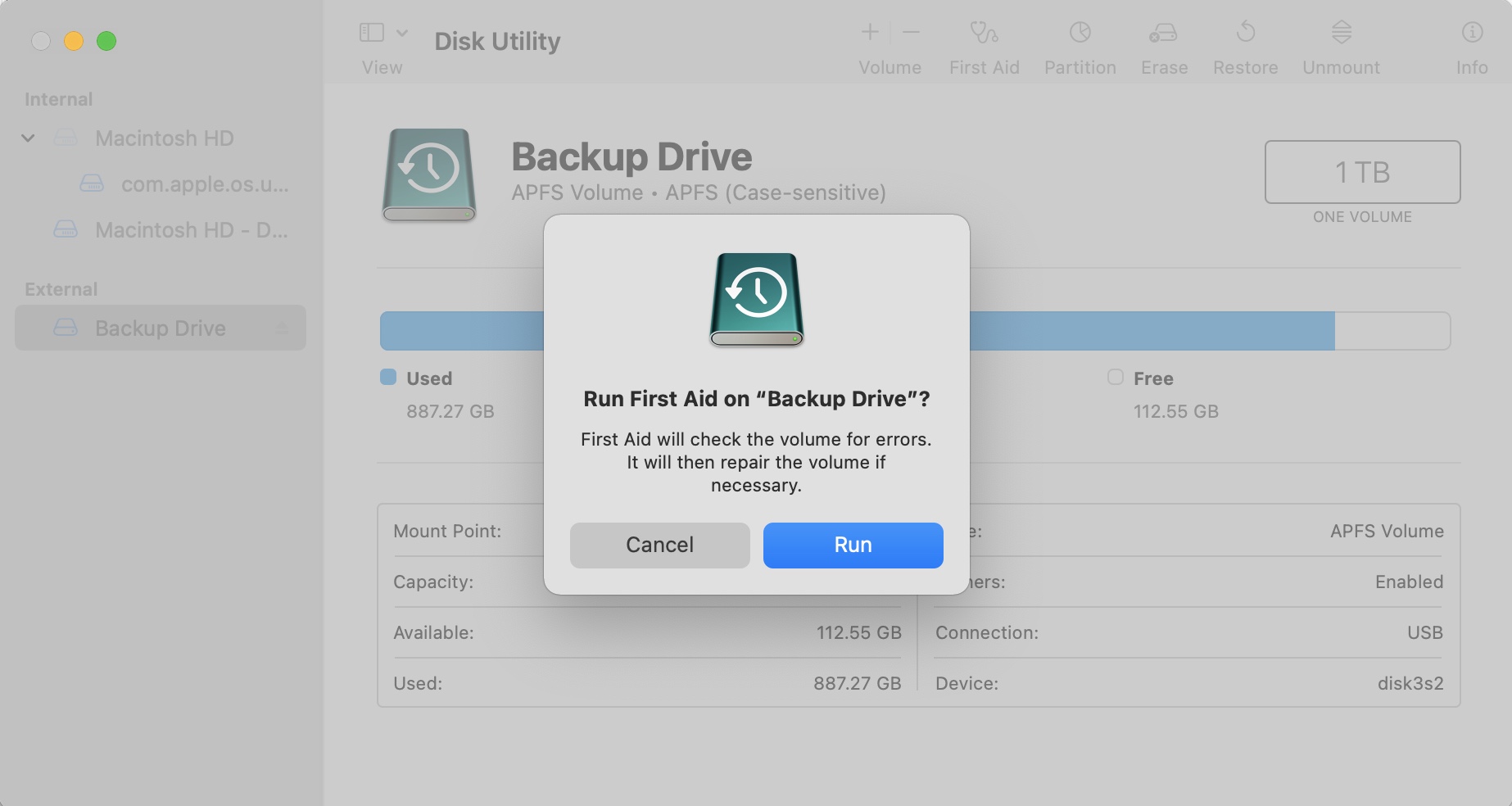Unmount the selected volume via toolbar
Screen dimensions: 1512x806
(1340, 45)
